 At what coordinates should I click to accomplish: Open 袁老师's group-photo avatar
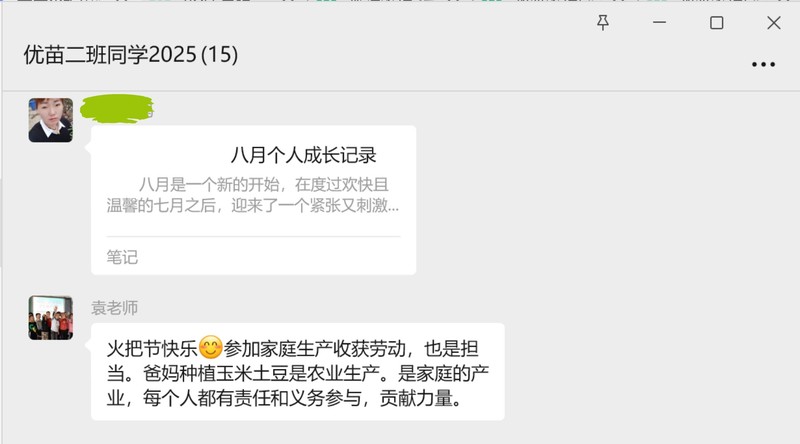(51, 317)
